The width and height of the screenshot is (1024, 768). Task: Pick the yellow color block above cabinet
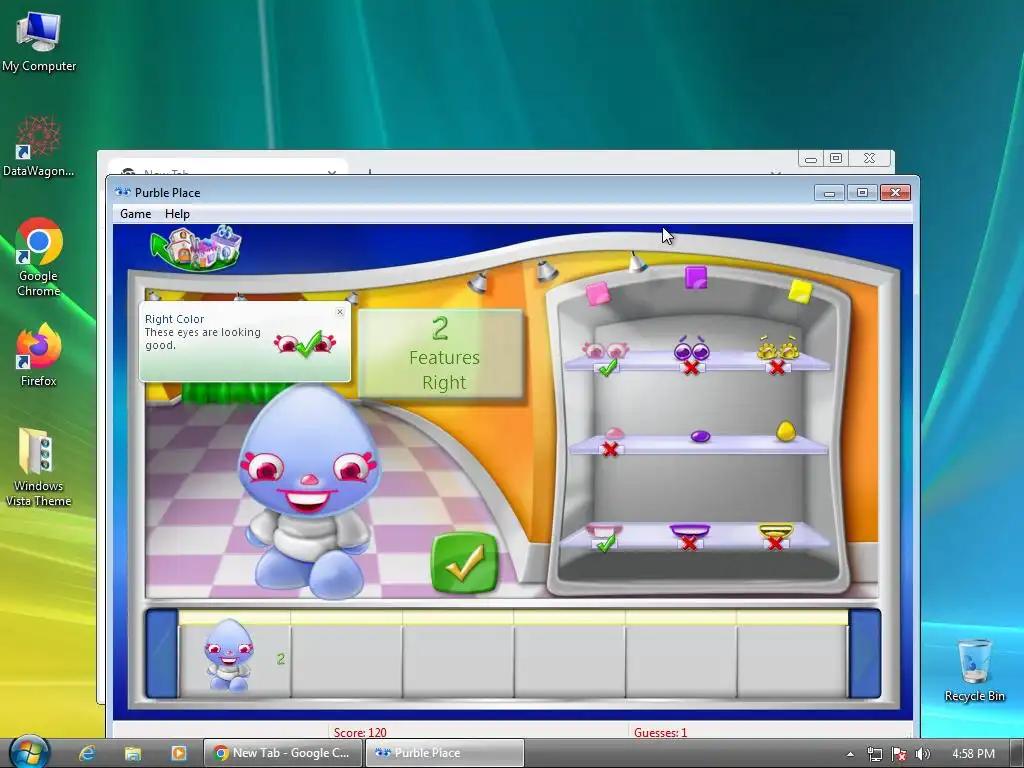coord(800,291)
